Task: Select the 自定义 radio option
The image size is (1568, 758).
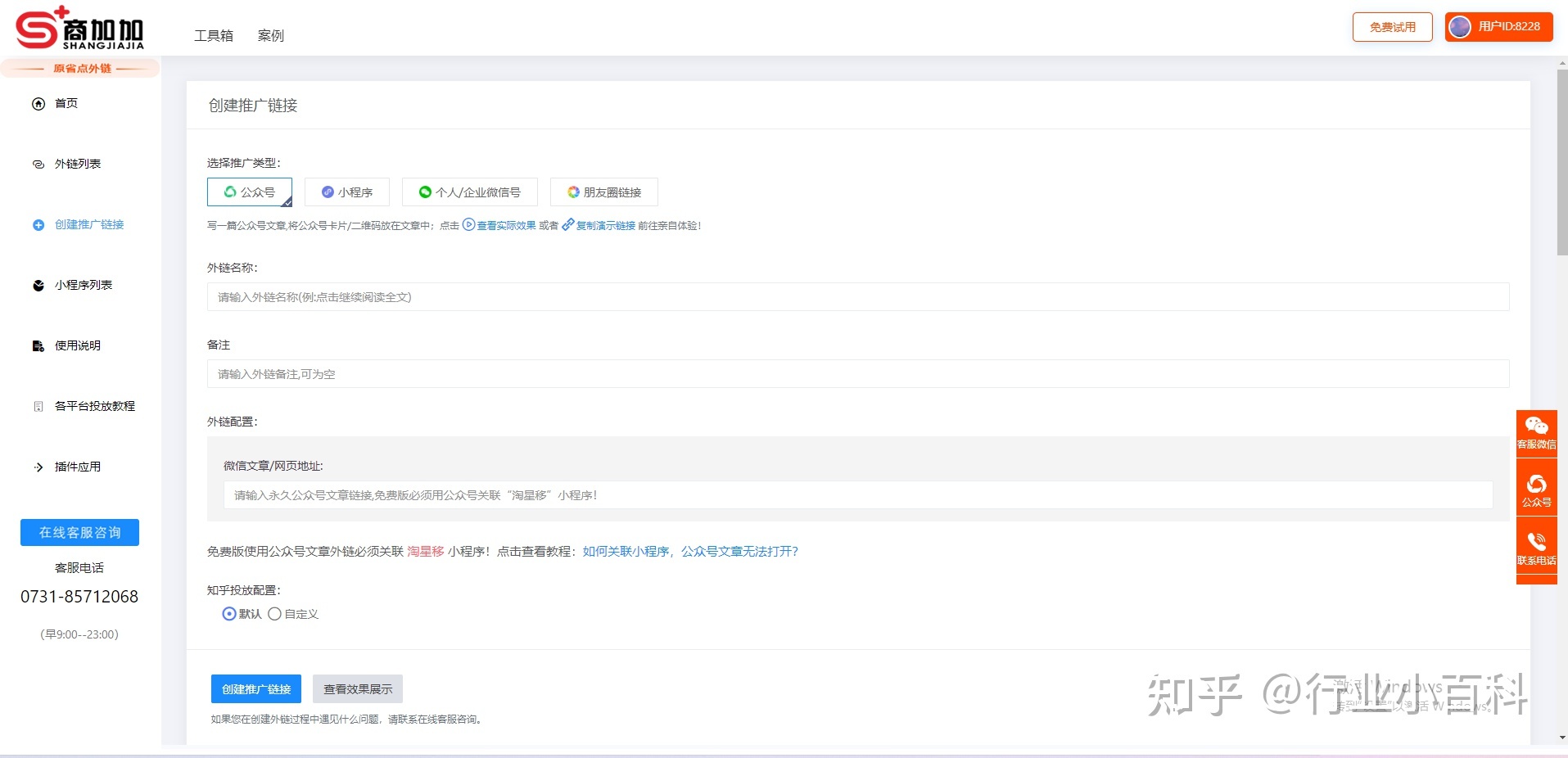Action: click(275, 614)
